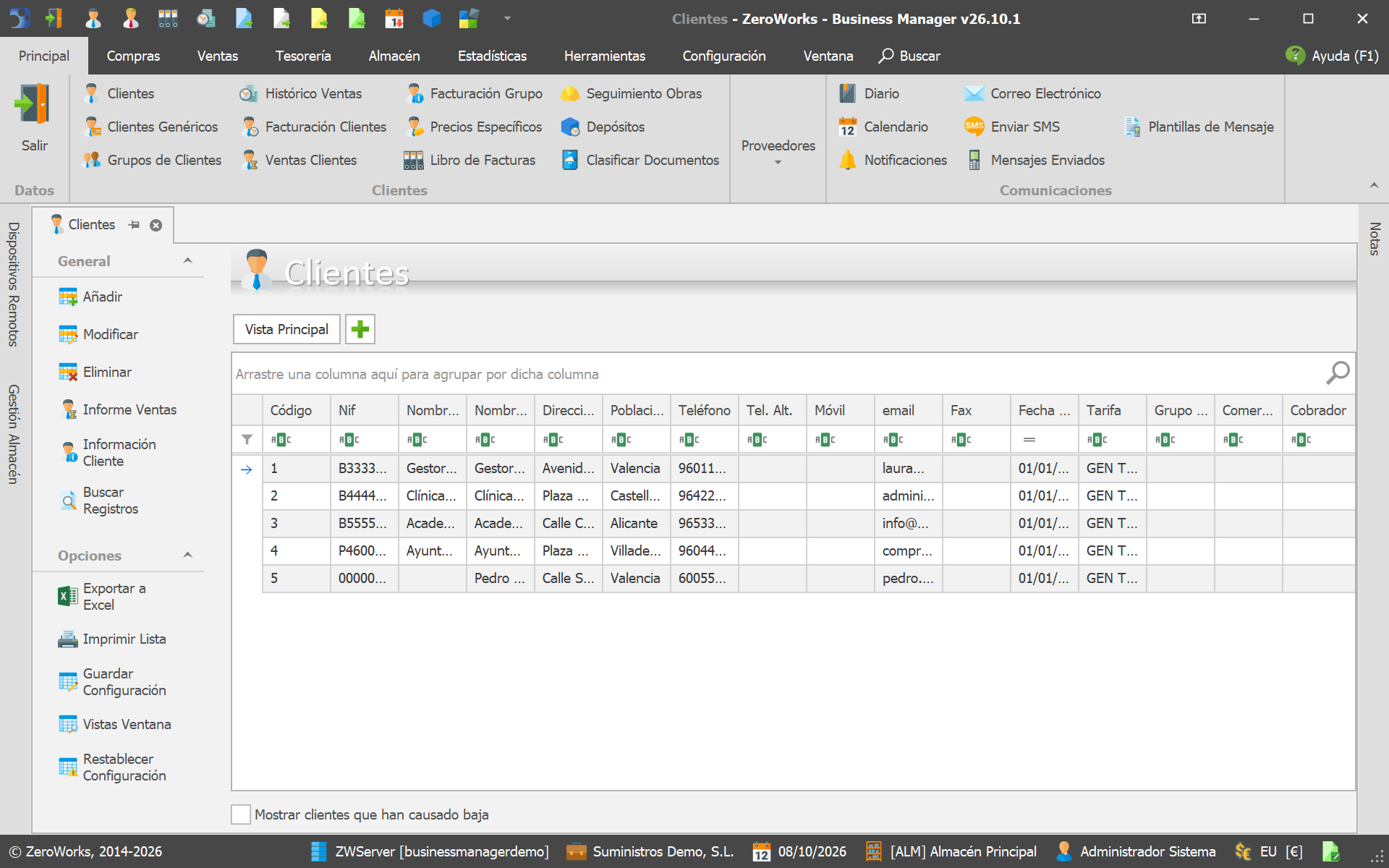Screen dimensions: 1389x868
Task: Click Añadir in the General panel
Action: coord(91,297)
